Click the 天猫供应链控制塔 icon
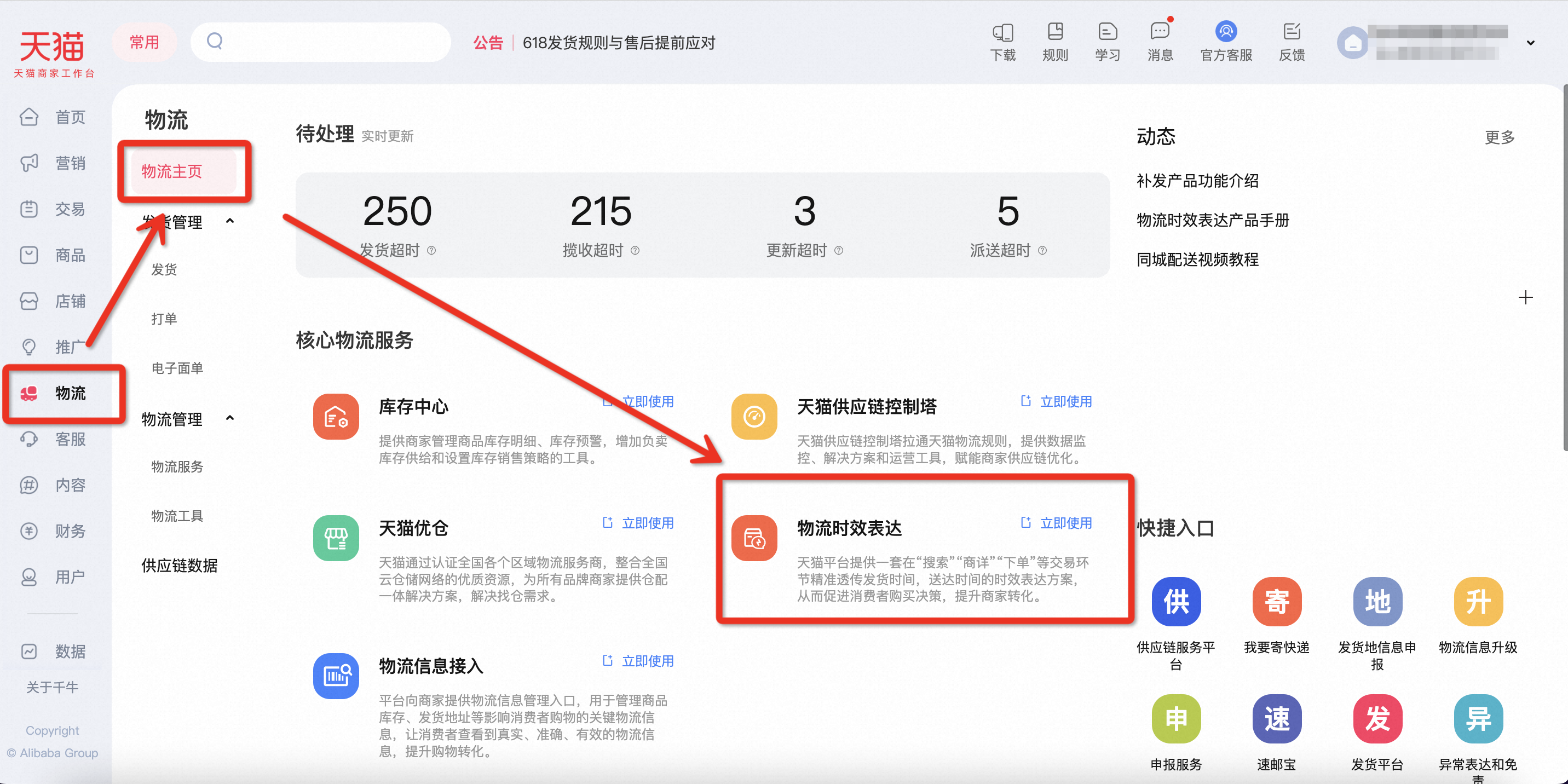1568x784 pixels. 754,417
